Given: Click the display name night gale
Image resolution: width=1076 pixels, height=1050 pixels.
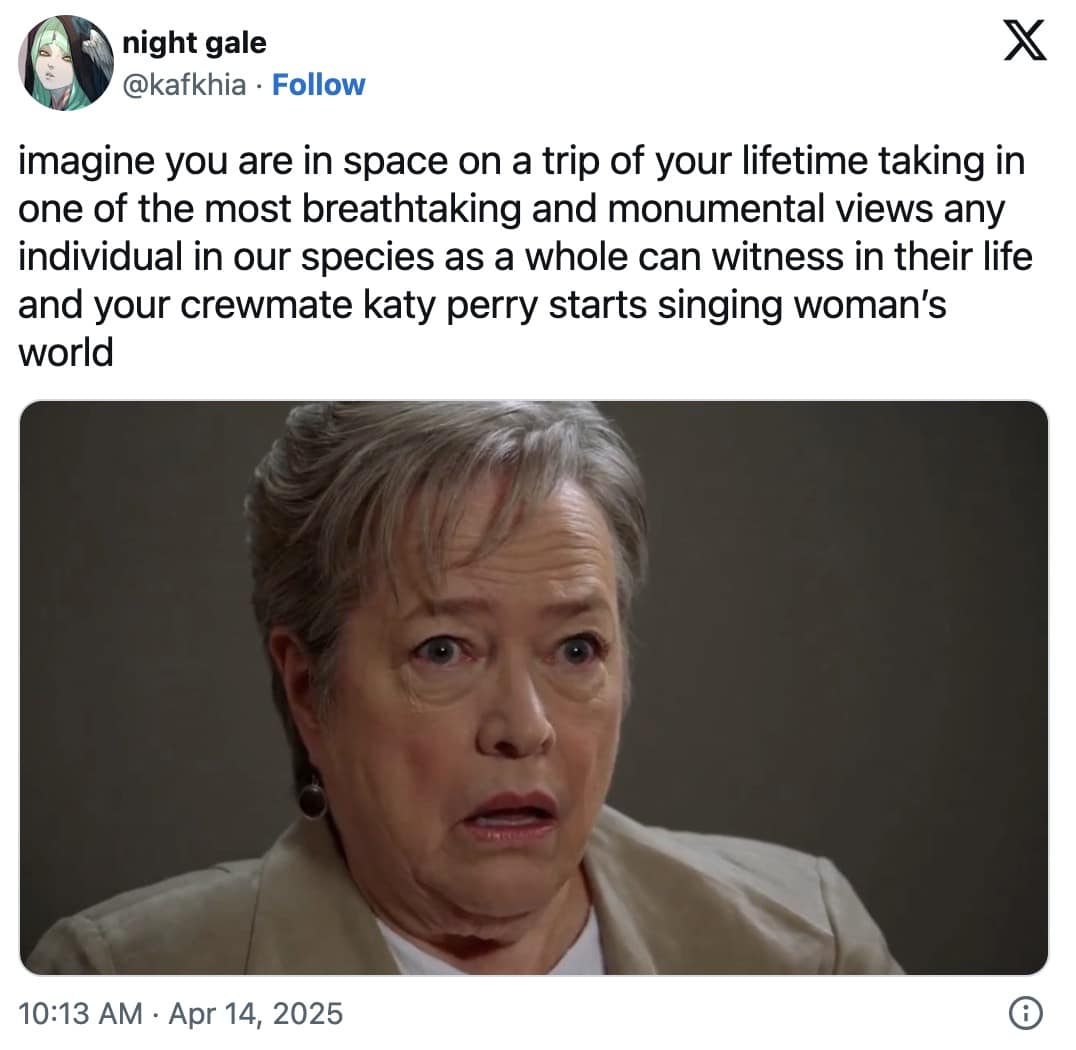Looking at the screenshot, I should (x=193, y=43).
